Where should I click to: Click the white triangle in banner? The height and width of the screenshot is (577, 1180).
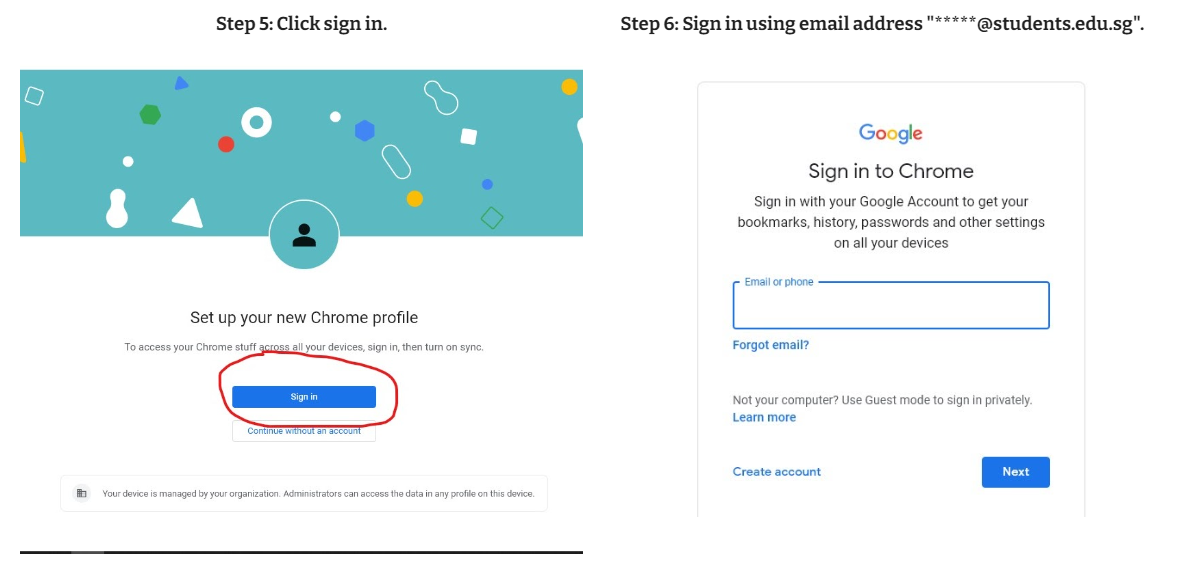(188, 213)
